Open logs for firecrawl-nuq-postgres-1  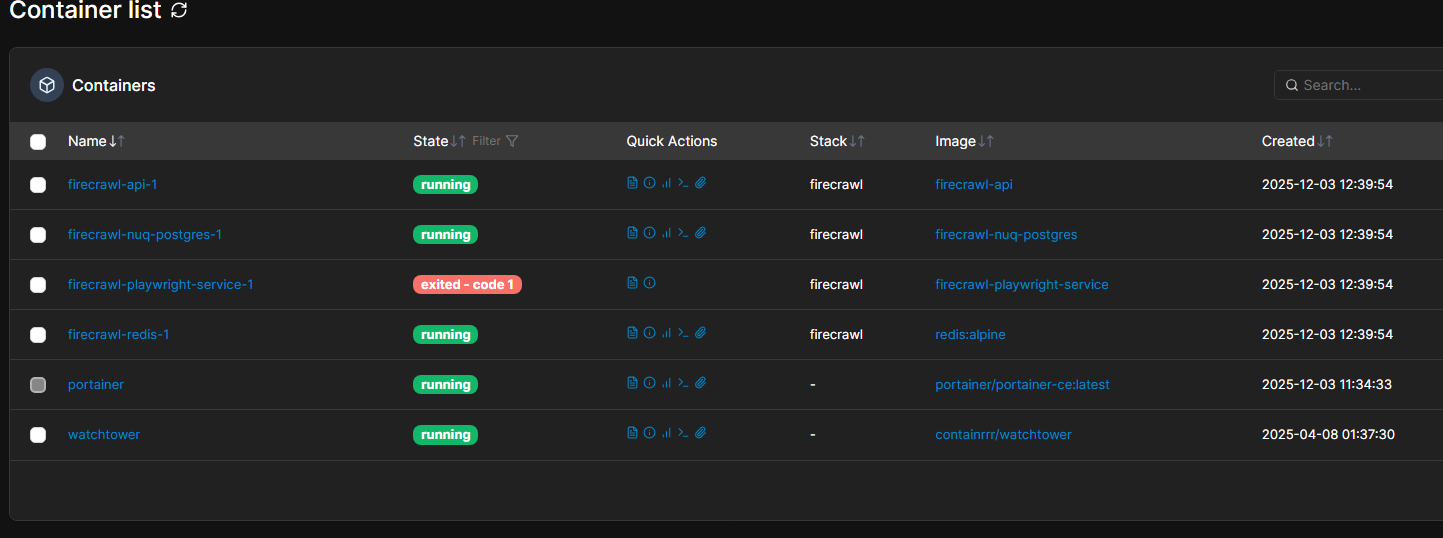(x=632, y=233)
